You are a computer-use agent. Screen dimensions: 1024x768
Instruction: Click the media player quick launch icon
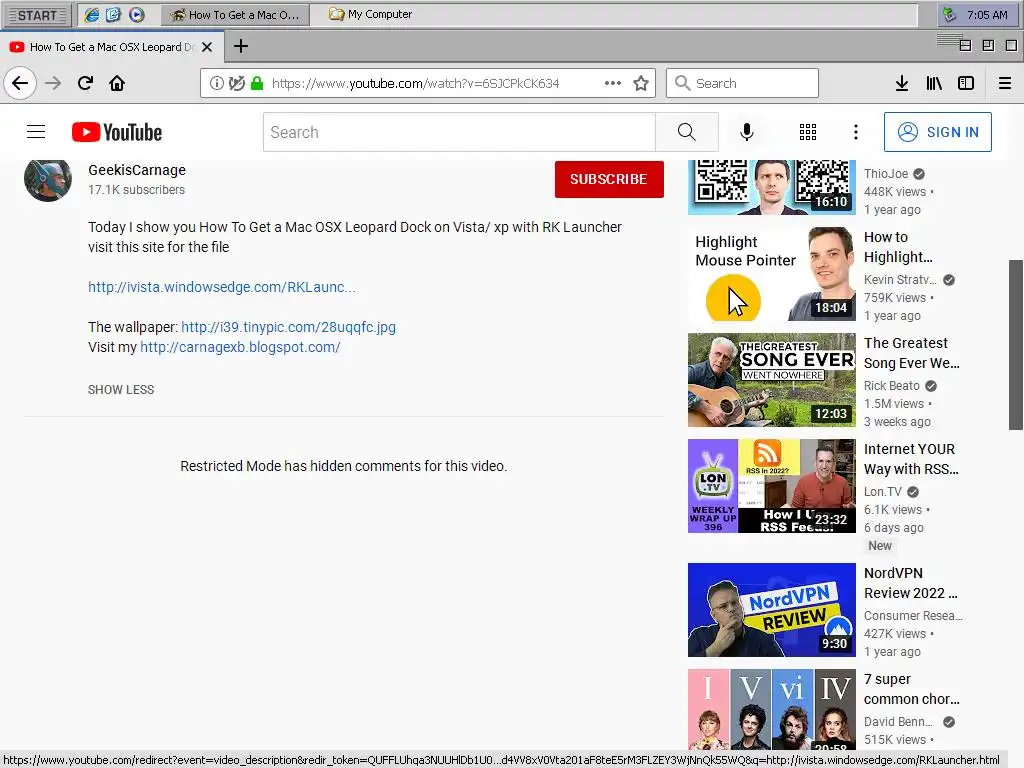[x=136, y=14]
